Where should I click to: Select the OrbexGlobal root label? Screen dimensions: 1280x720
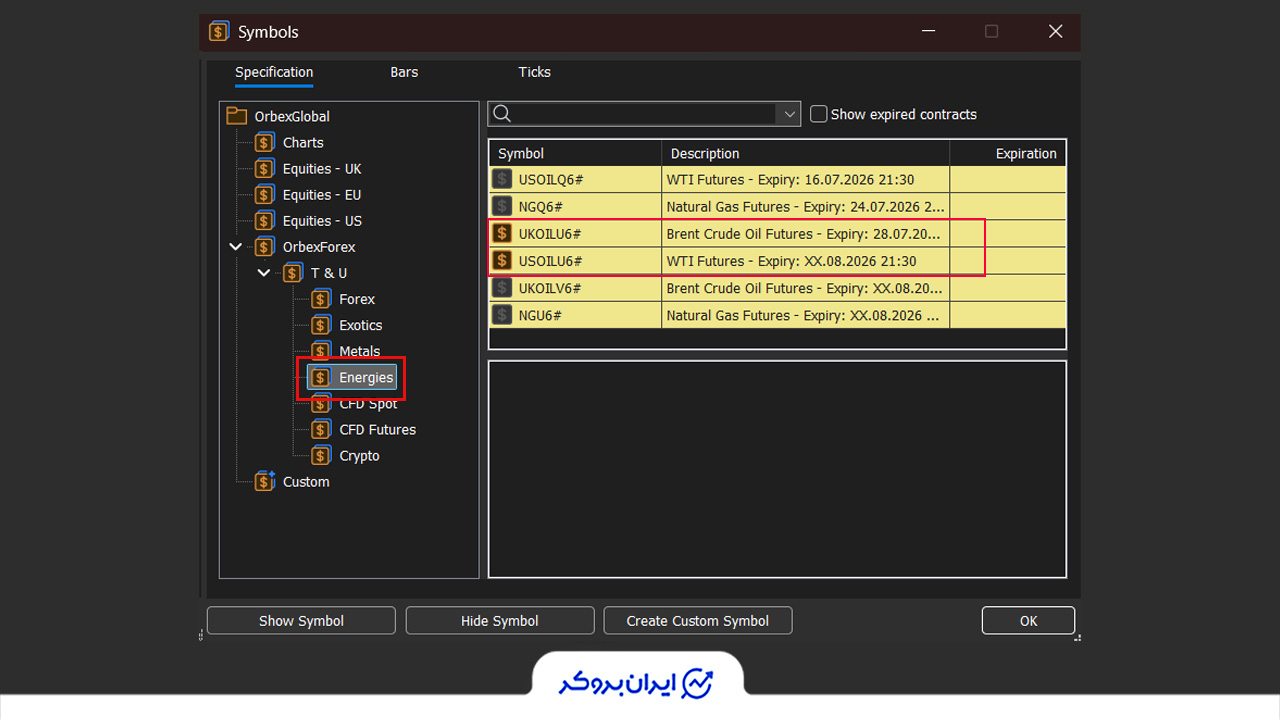click(292, 116)
